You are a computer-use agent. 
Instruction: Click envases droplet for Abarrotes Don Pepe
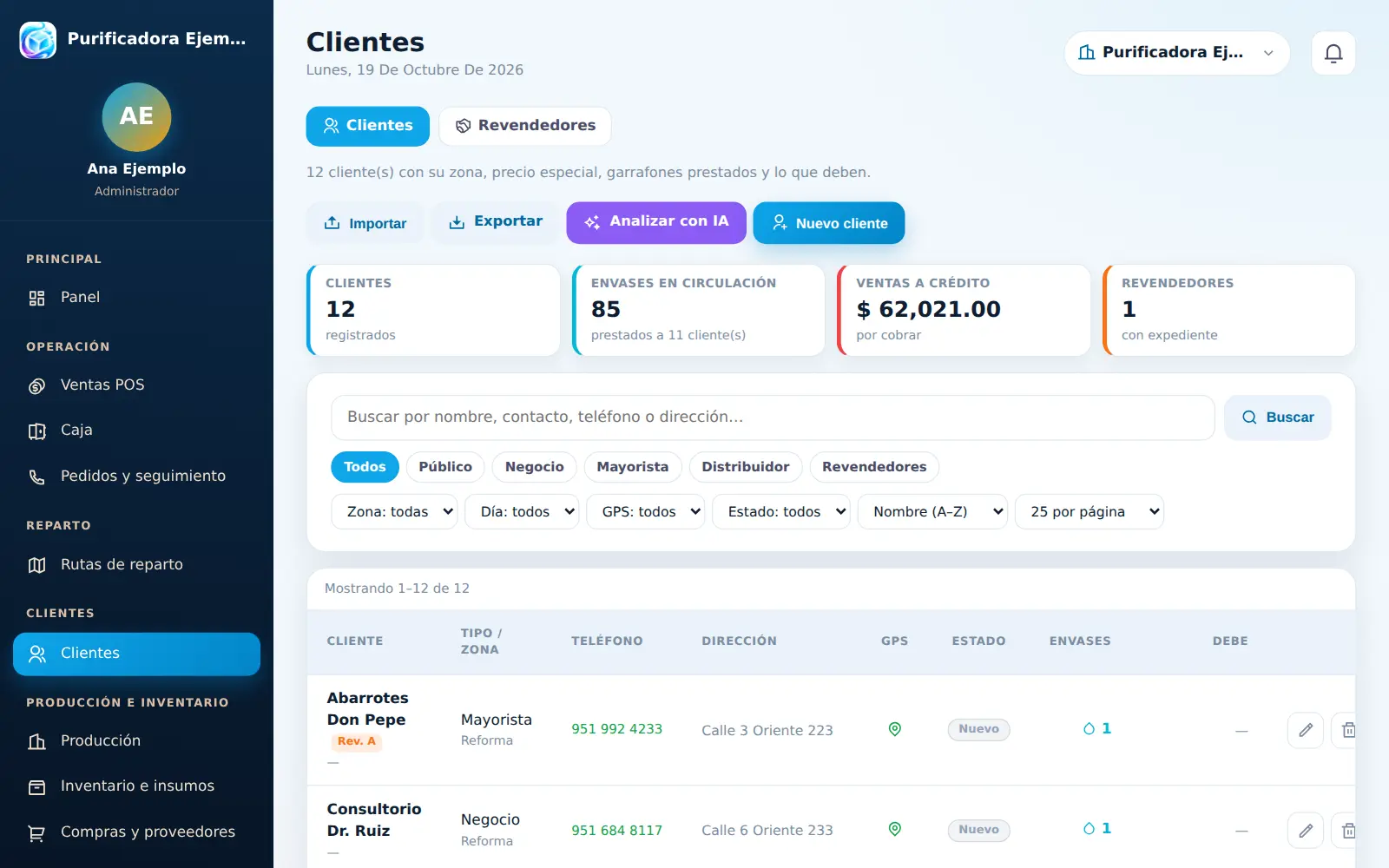1089,729
